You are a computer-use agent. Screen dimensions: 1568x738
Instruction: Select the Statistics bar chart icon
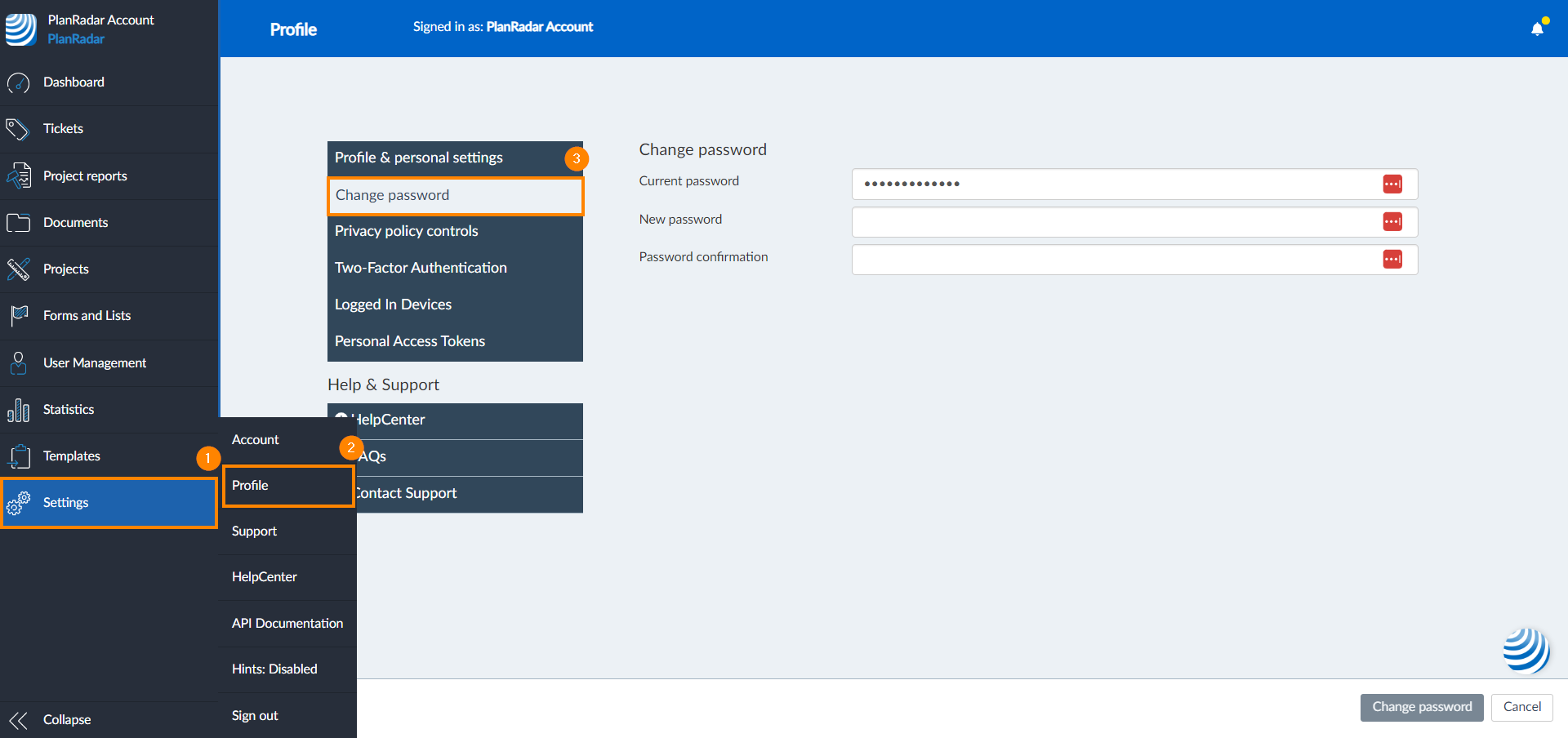(18, 410)
